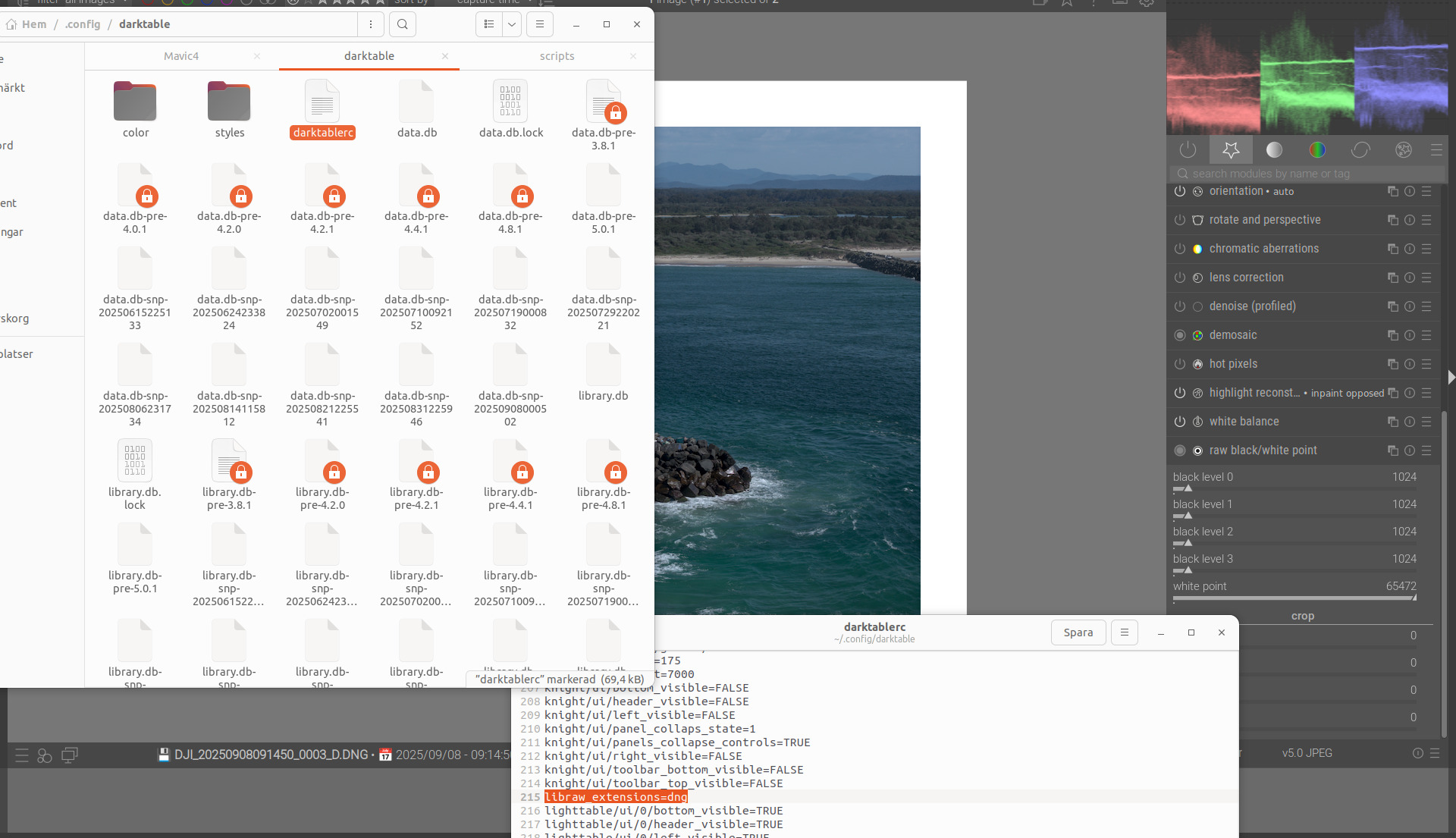Close the darktable tab in file manager
Screen dimensions: 1456x838
[x=445, y=56]
